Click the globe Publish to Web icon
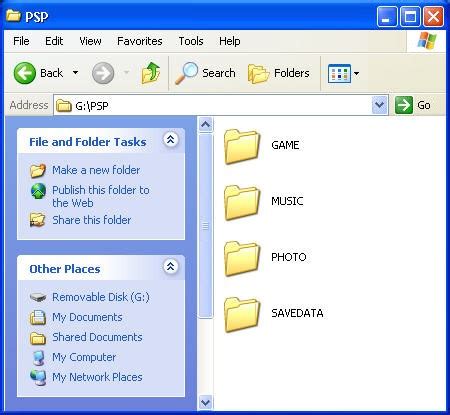The width and height of the screenshot is (450, 415). [38, 191]
